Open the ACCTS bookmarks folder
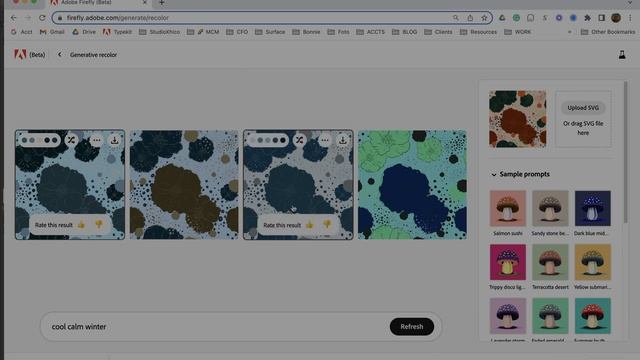 coord(370,32)
